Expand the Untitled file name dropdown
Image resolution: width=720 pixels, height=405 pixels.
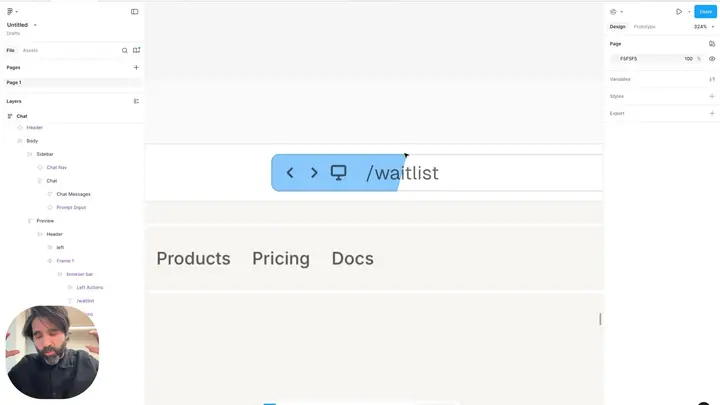tap(35, 25)
